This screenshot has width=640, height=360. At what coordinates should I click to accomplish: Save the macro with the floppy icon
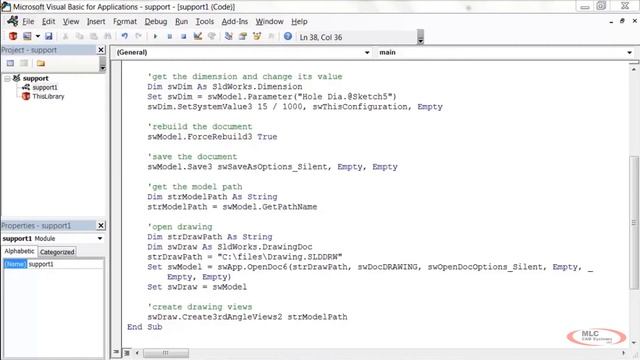(x=49, y=36)
